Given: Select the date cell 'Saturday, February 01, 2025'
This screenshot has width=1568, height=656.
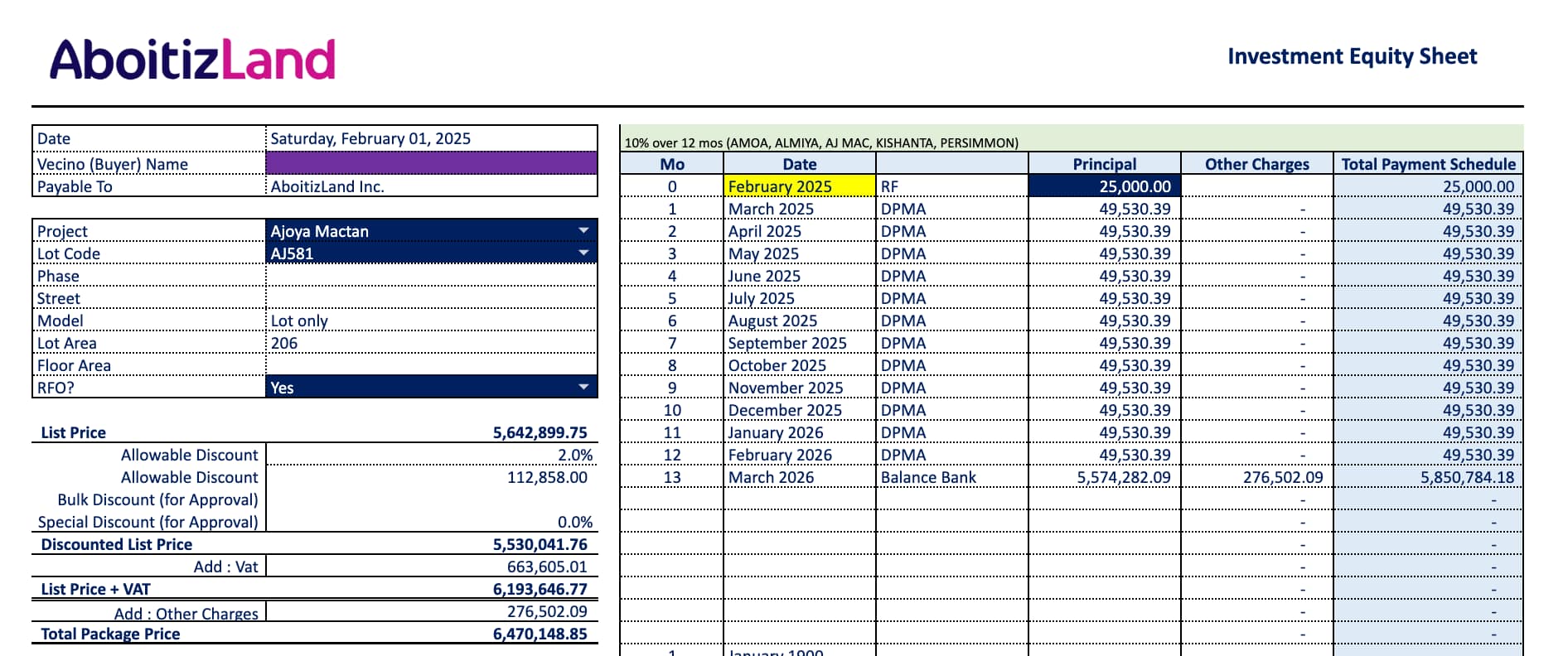Looking at the screenshot, I should point(431,138).
